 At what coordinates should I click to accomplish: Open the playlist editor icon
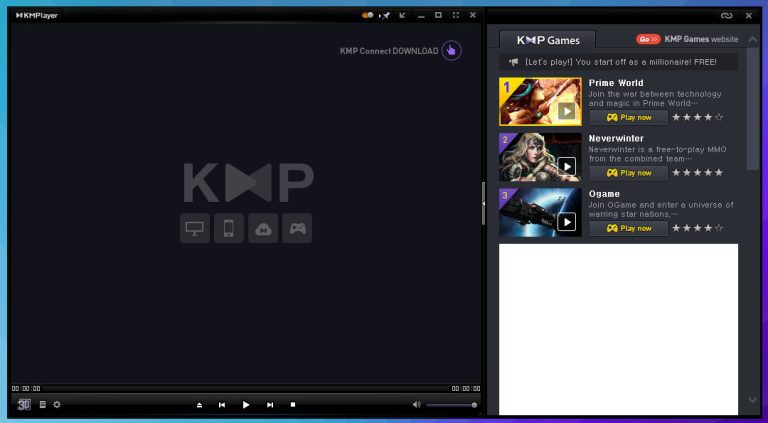(x=43, y=404)
